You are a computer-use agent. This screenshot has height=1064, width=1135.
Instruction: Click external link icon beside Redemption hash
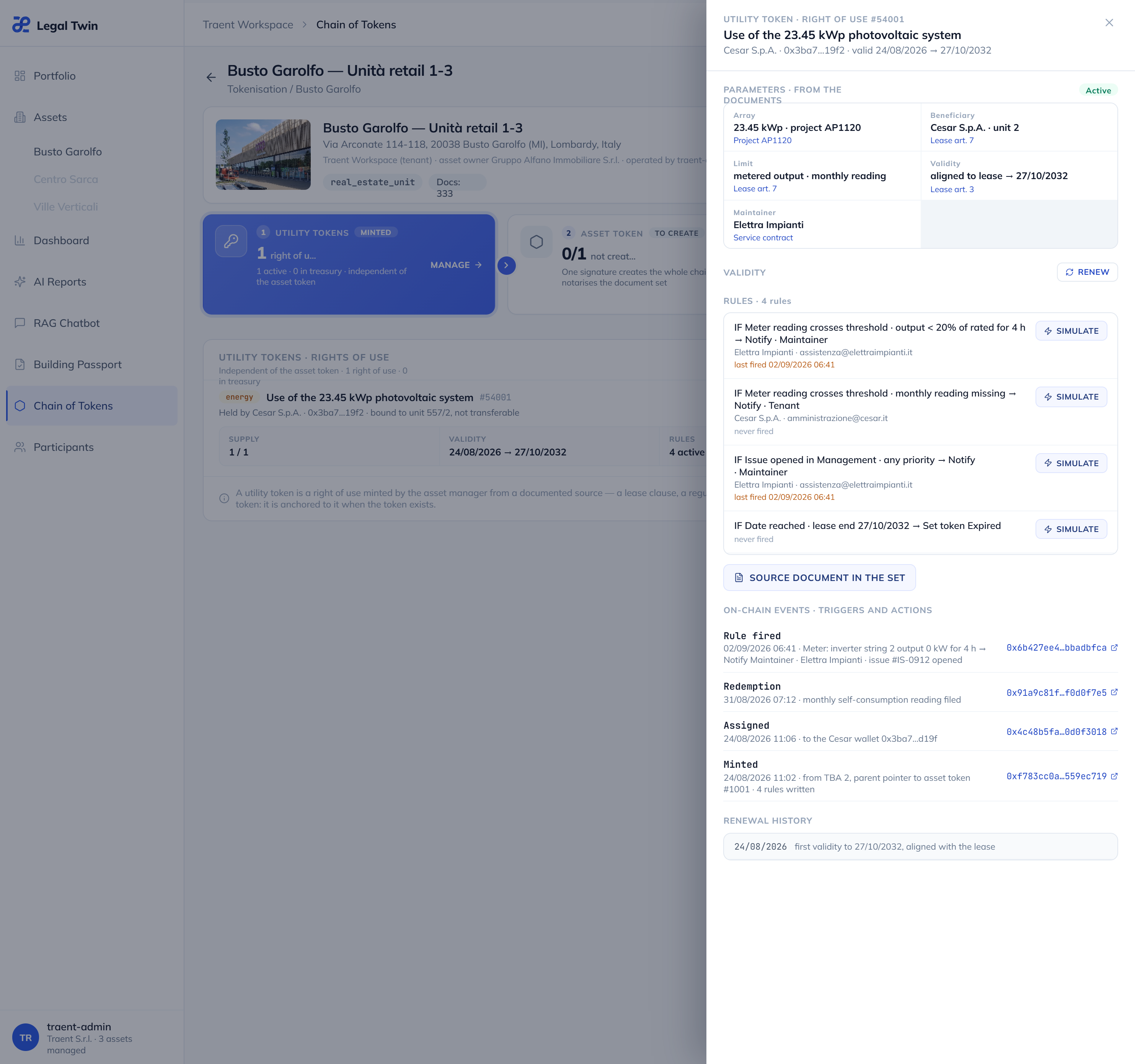pos(1114,692)
